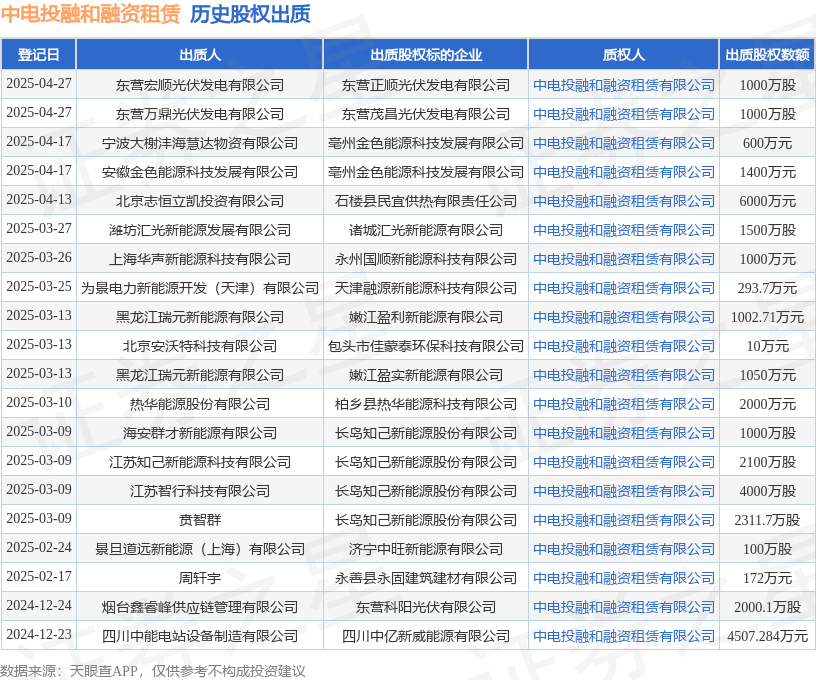Viewport: 816px width, 680px height.
Task: Open pledgee link in 宁波大榭沣海慧达物资 row
Action: tap(623, 143)
